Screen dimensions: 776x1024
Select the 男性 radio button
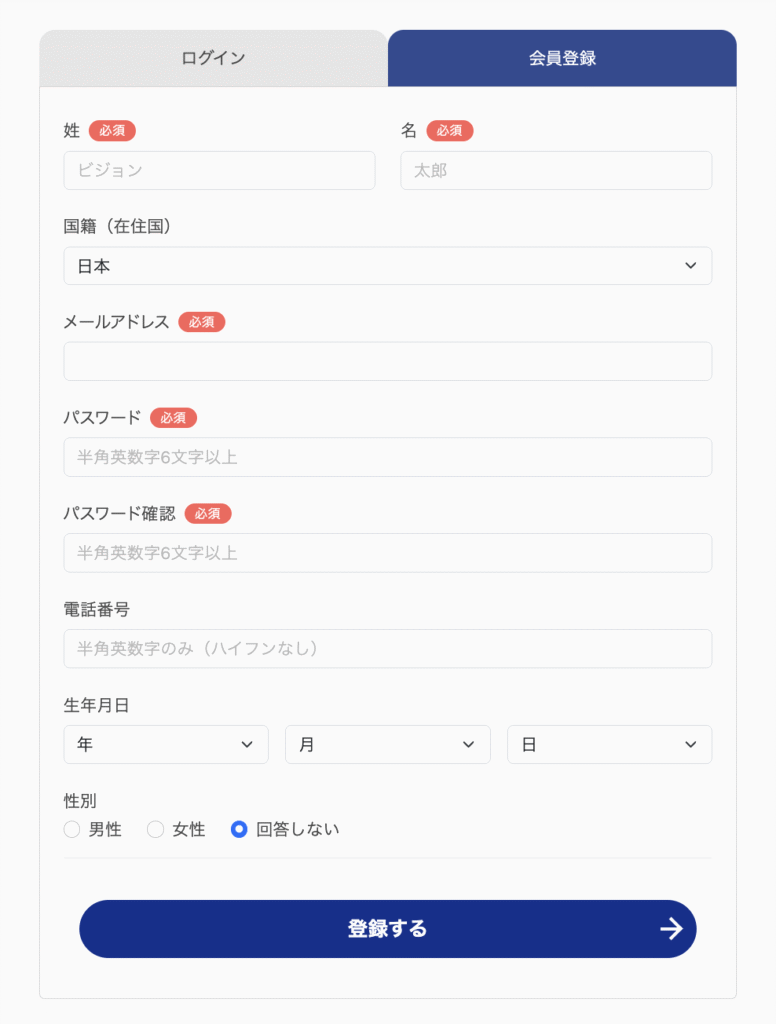[x=72, y=829]
